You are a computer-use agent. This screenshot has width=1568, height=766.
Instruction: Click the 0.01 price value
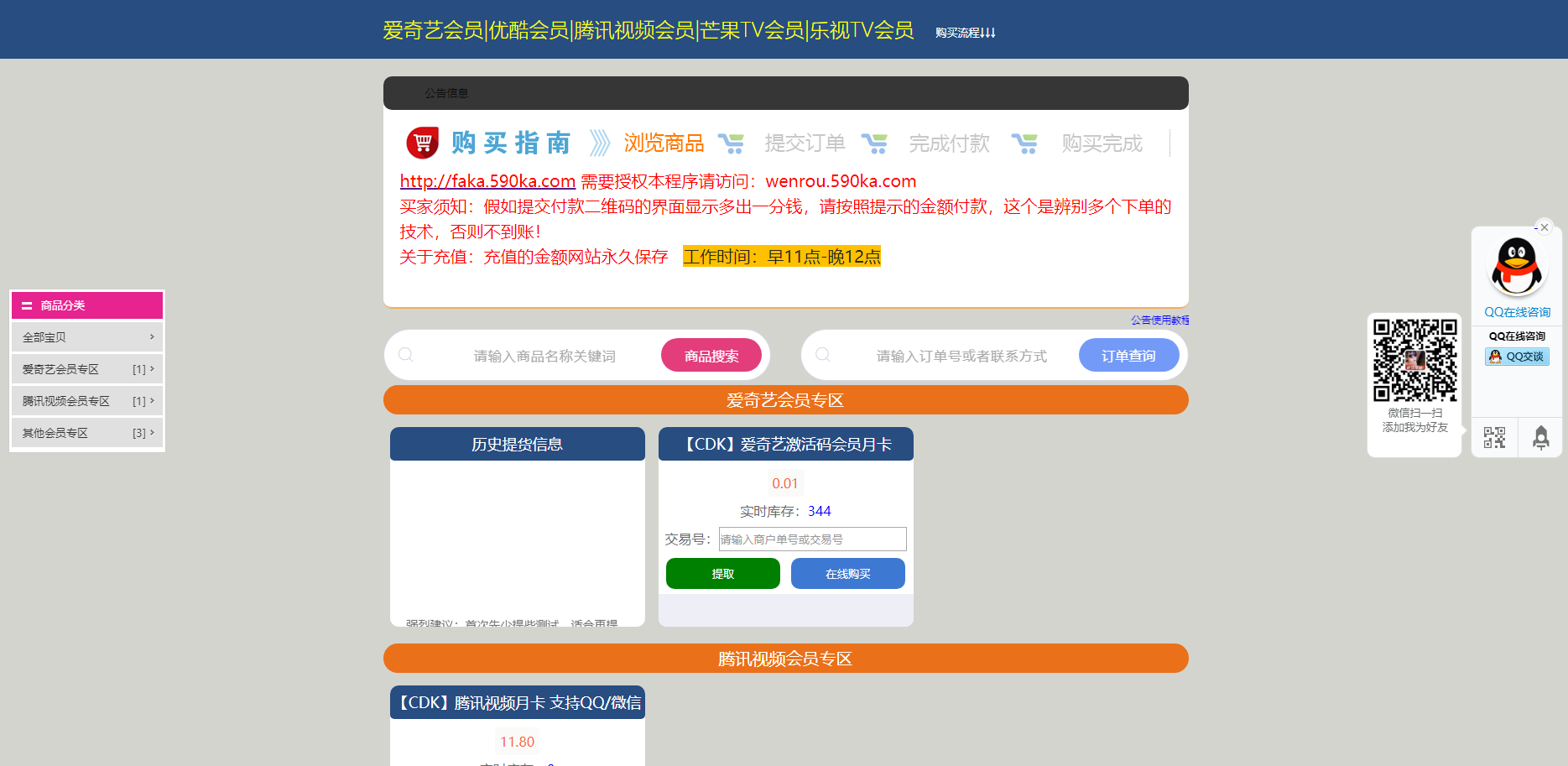(785, 483)
